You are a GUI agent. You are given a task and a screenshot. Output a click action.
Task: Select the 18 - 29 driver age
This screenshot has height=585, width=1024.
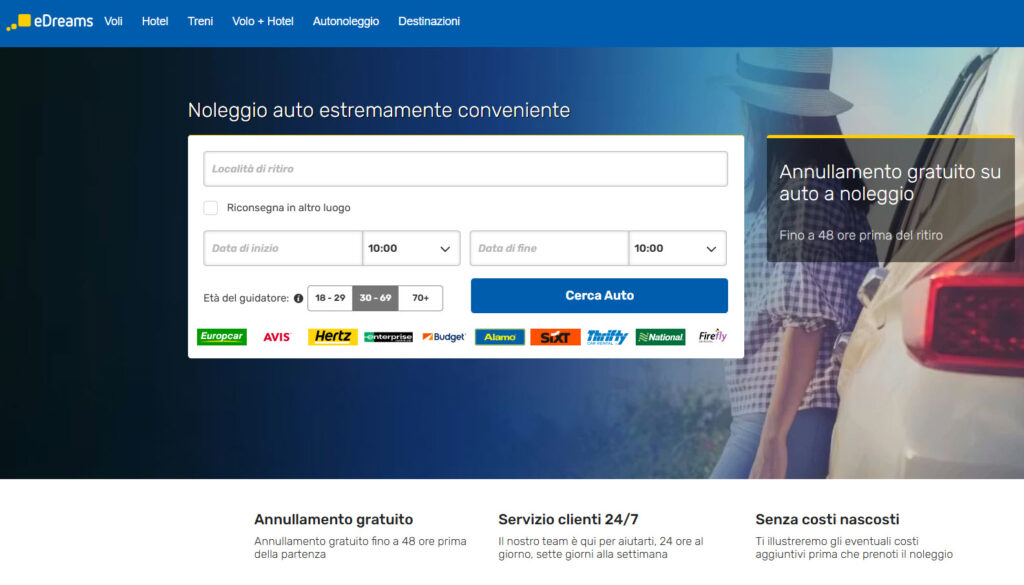coord(330,298)
